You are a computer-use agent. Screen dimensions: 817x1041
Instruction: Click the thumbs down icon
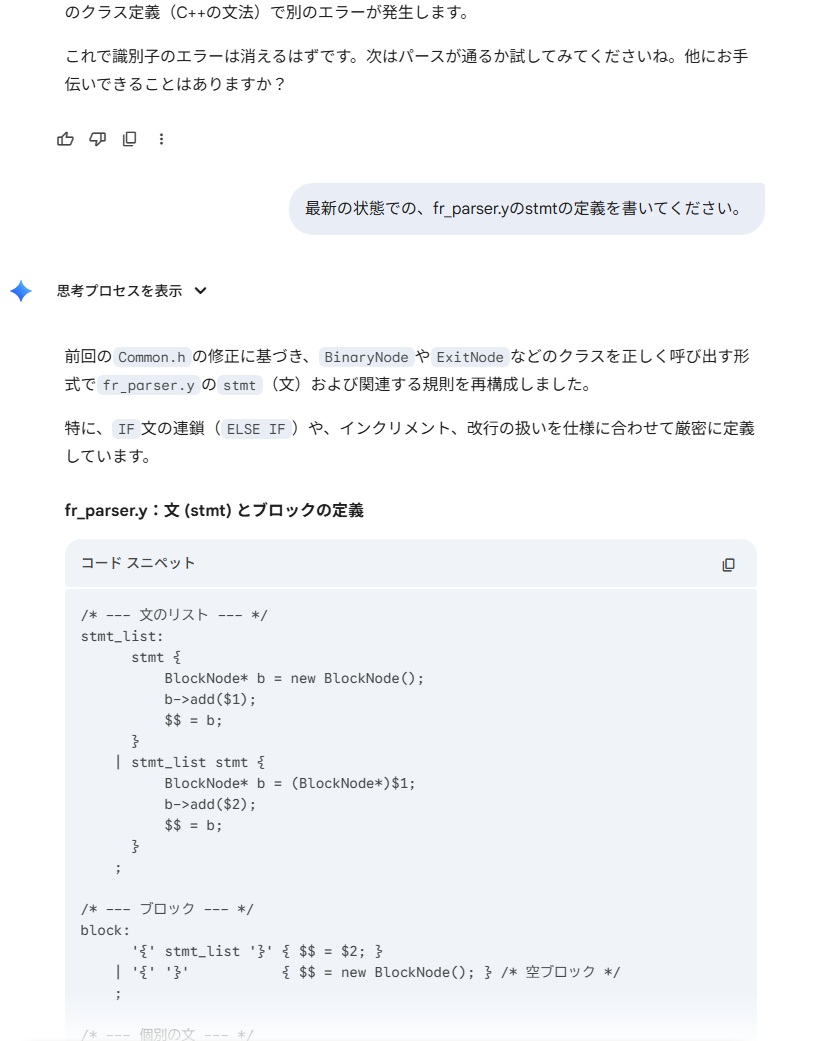click(x=97, y=139)
